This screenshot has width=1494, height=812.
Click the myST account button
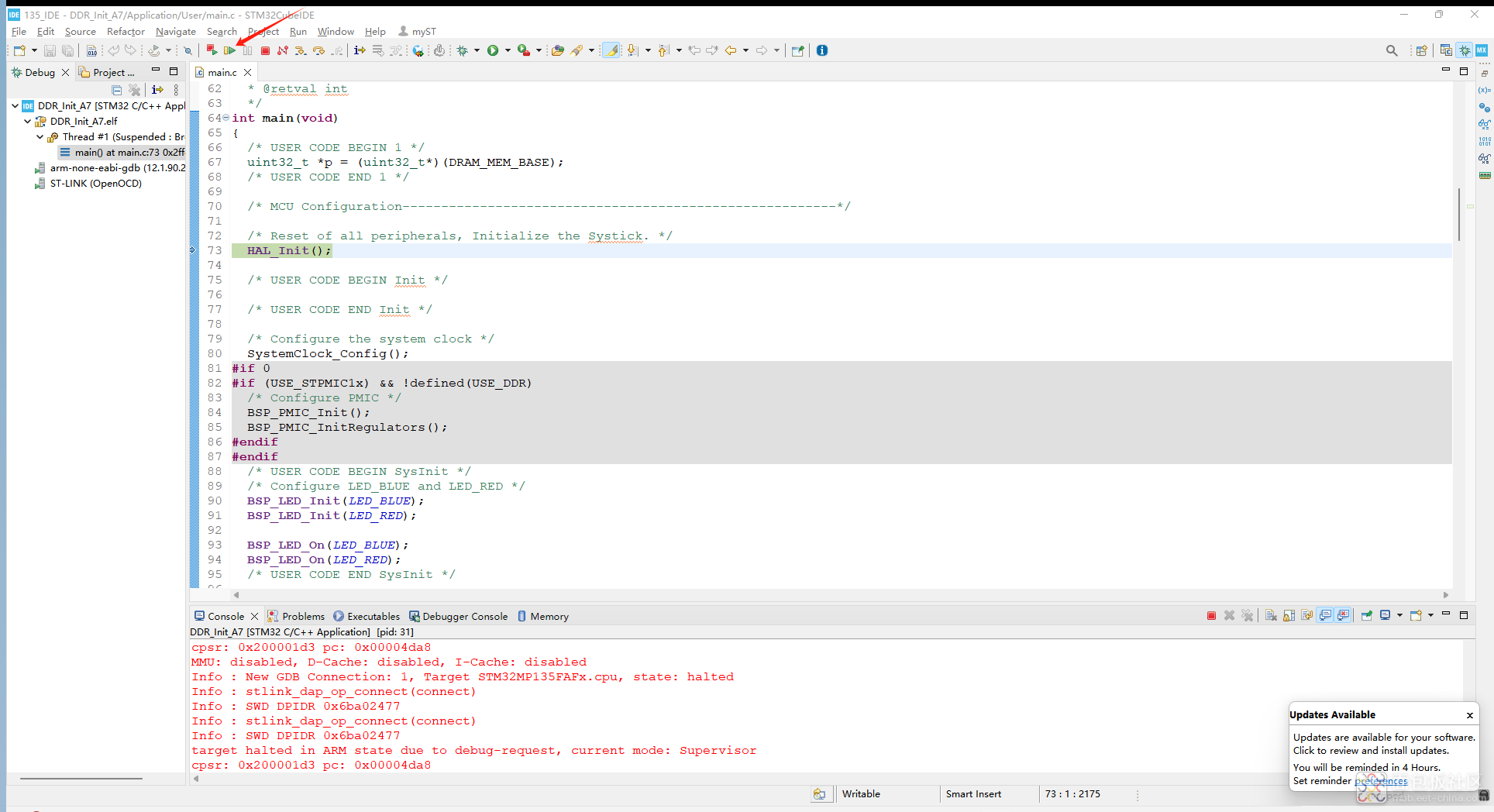pos(417,32)
